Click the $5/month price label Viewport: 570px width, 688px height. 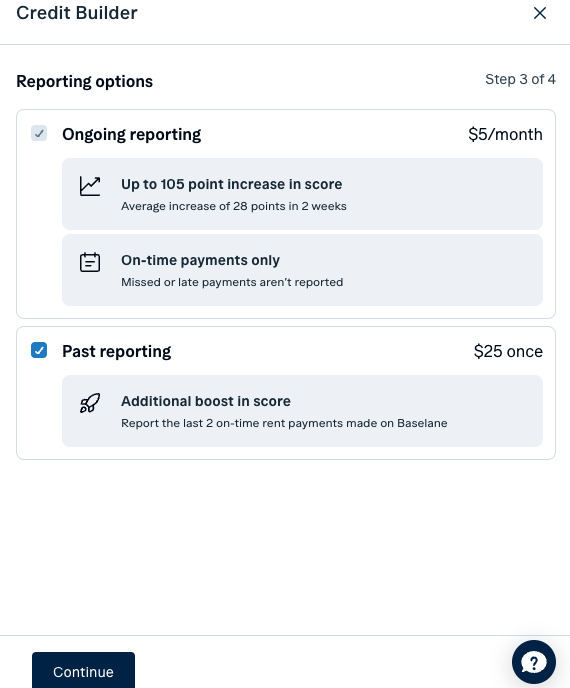coord(505,134)
